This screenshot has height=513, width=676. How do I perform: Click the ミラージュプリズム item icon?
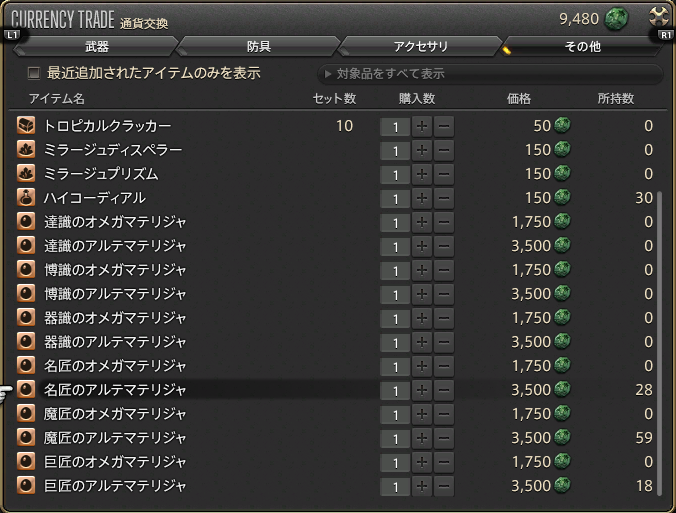coord(26,174)
